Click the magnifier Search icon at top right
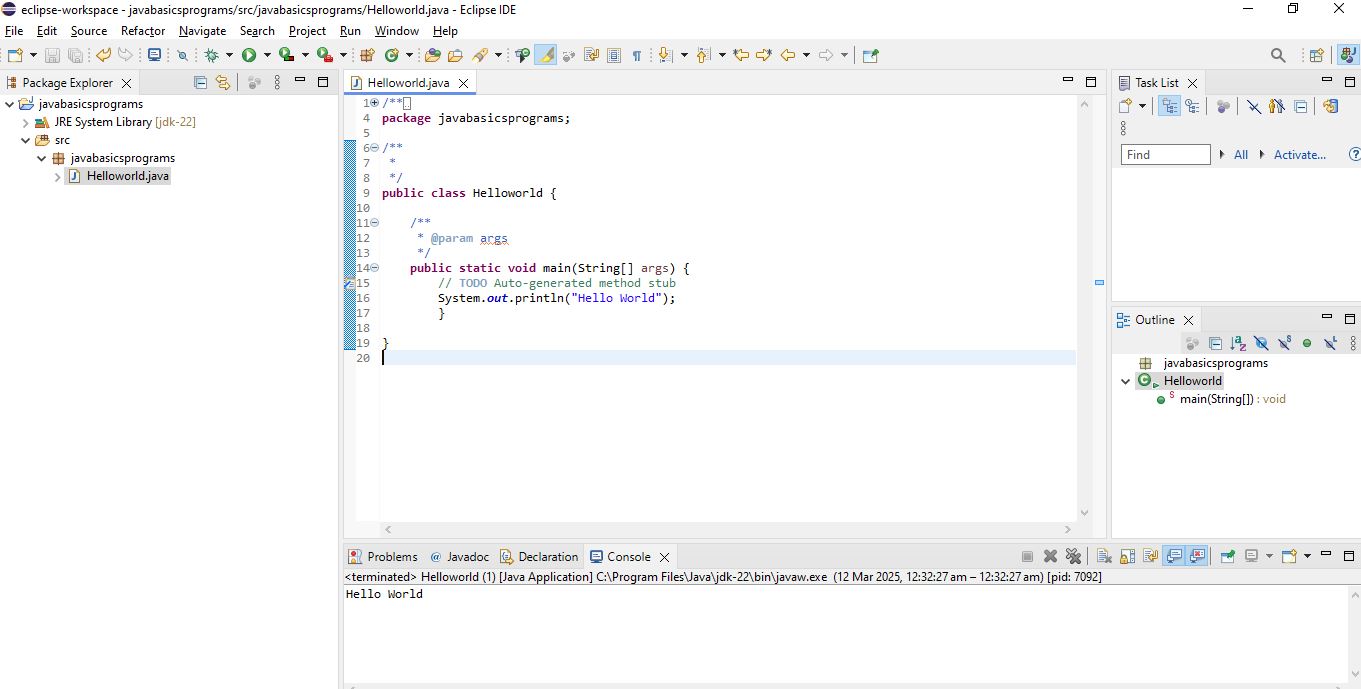1361x689 pixels. tap(1278, 55)
